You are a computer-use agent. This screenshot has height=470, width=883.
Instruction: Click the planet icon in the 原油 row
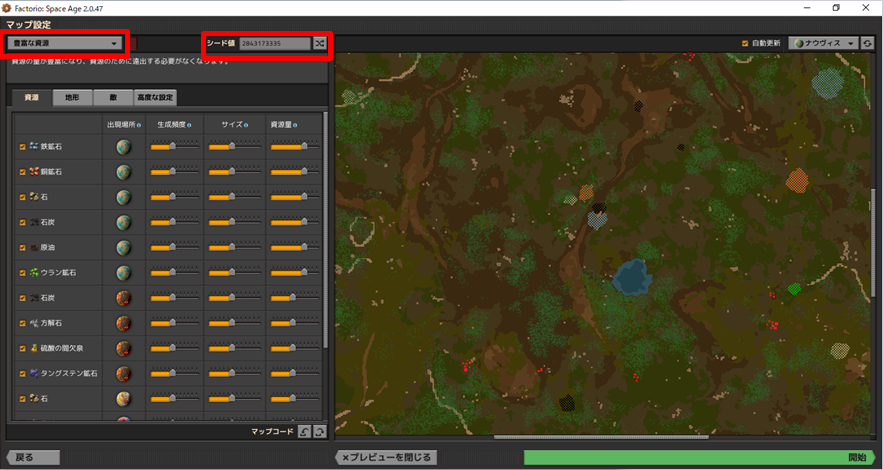[123, 248]
